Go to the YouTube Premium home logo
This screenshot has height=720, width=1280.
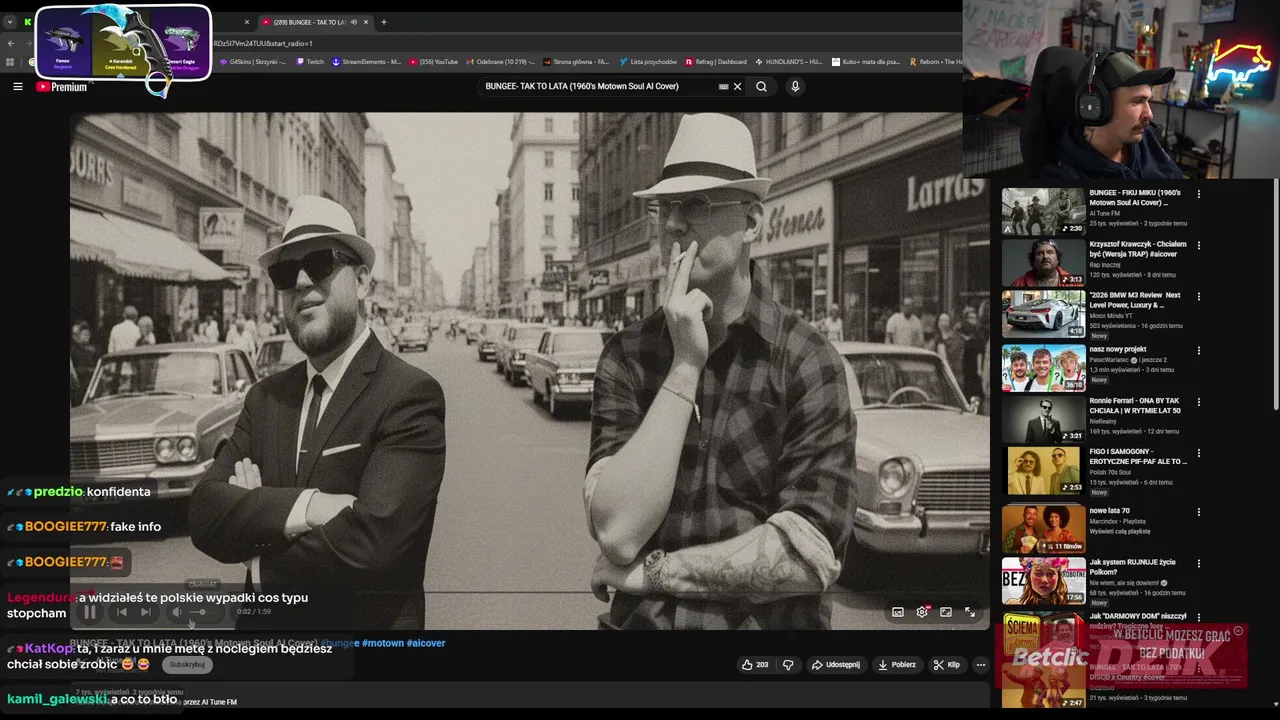pyautogui.click(x=62, y=87)
